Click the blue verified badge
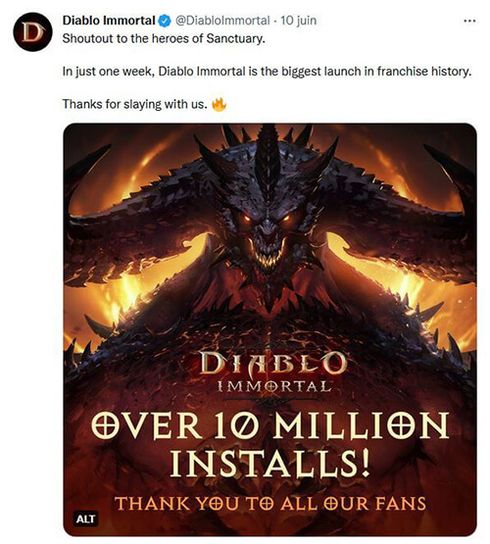The height and width of the screenshot is (544, 490). (165, 21)
